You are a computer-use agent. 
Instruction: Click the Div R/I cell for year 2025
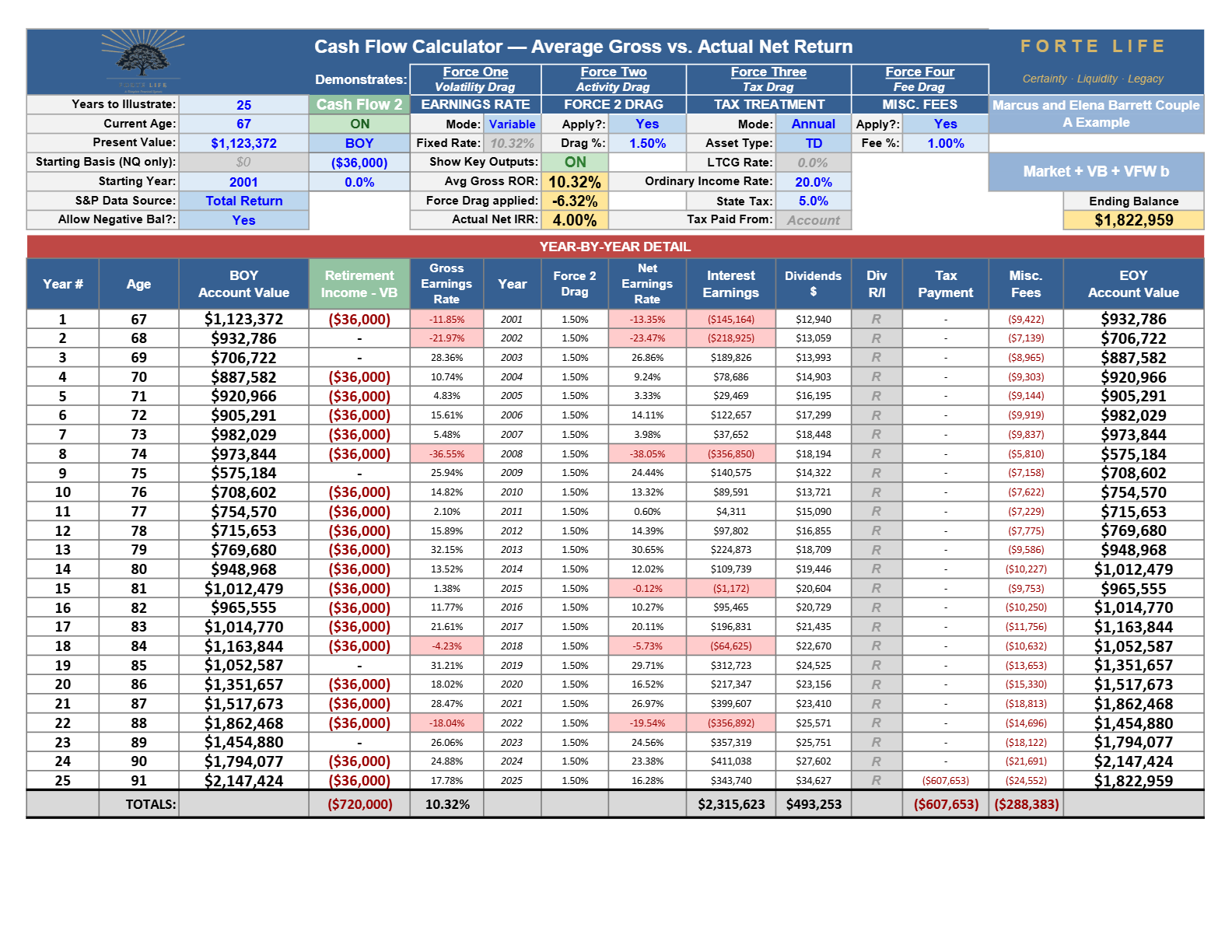click(x=877, y=781)
